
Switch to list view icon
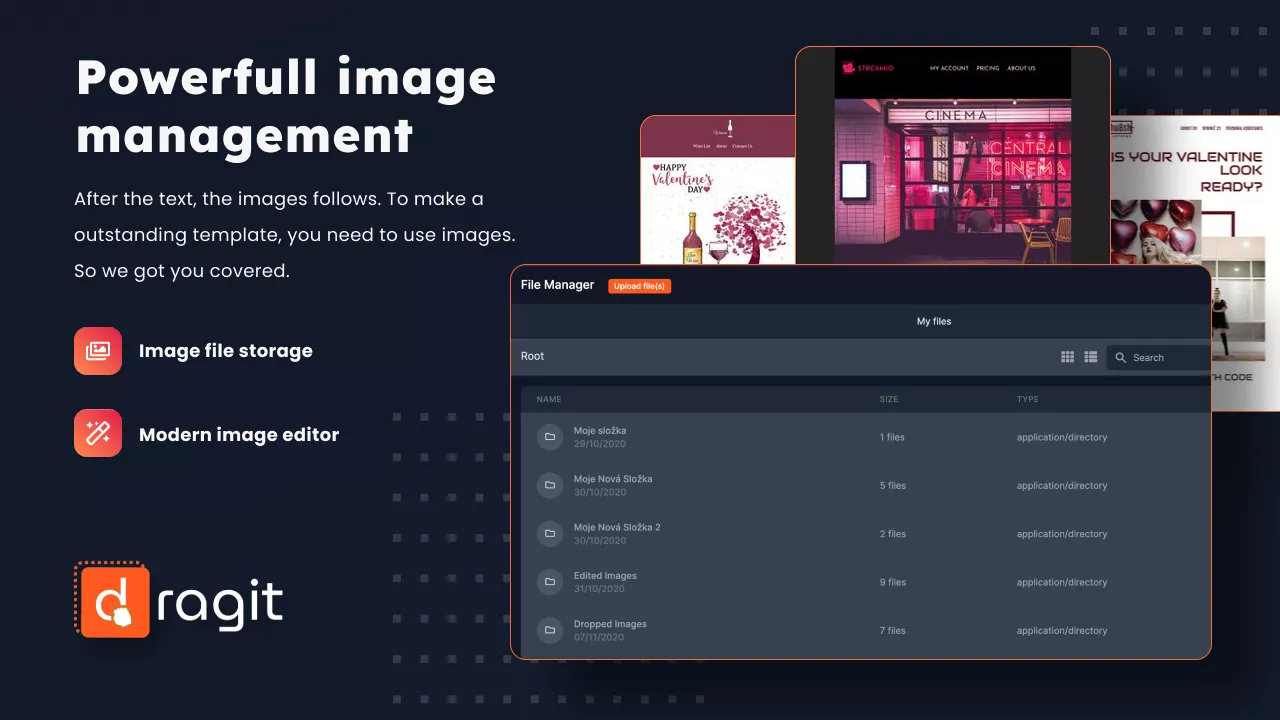click(1091, 357)
